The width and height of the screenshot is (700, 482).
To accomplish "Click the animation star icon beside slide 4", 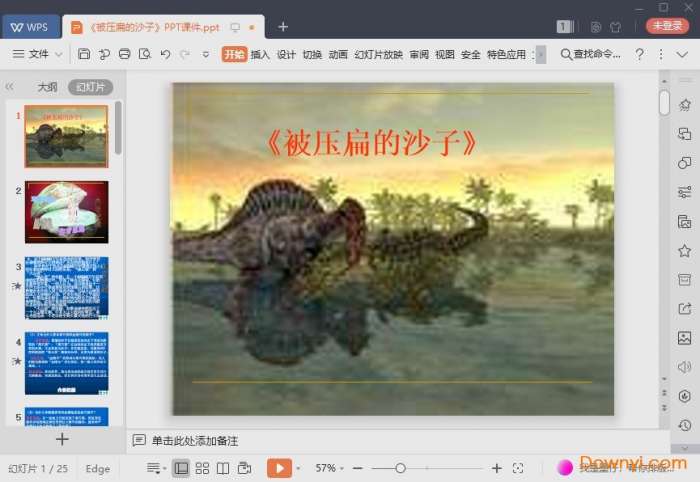I will [x=17, y=361].
